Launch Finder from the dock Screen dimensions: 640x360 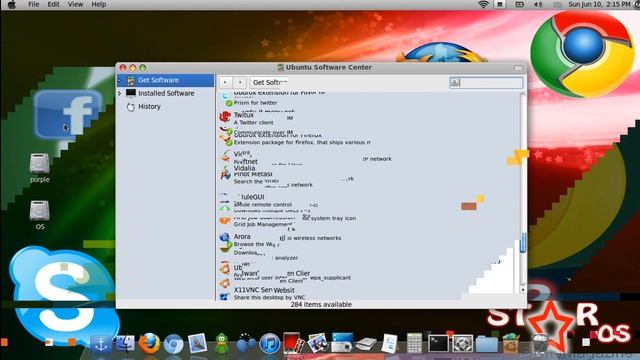pyautogui.click(x=125, y=344)
